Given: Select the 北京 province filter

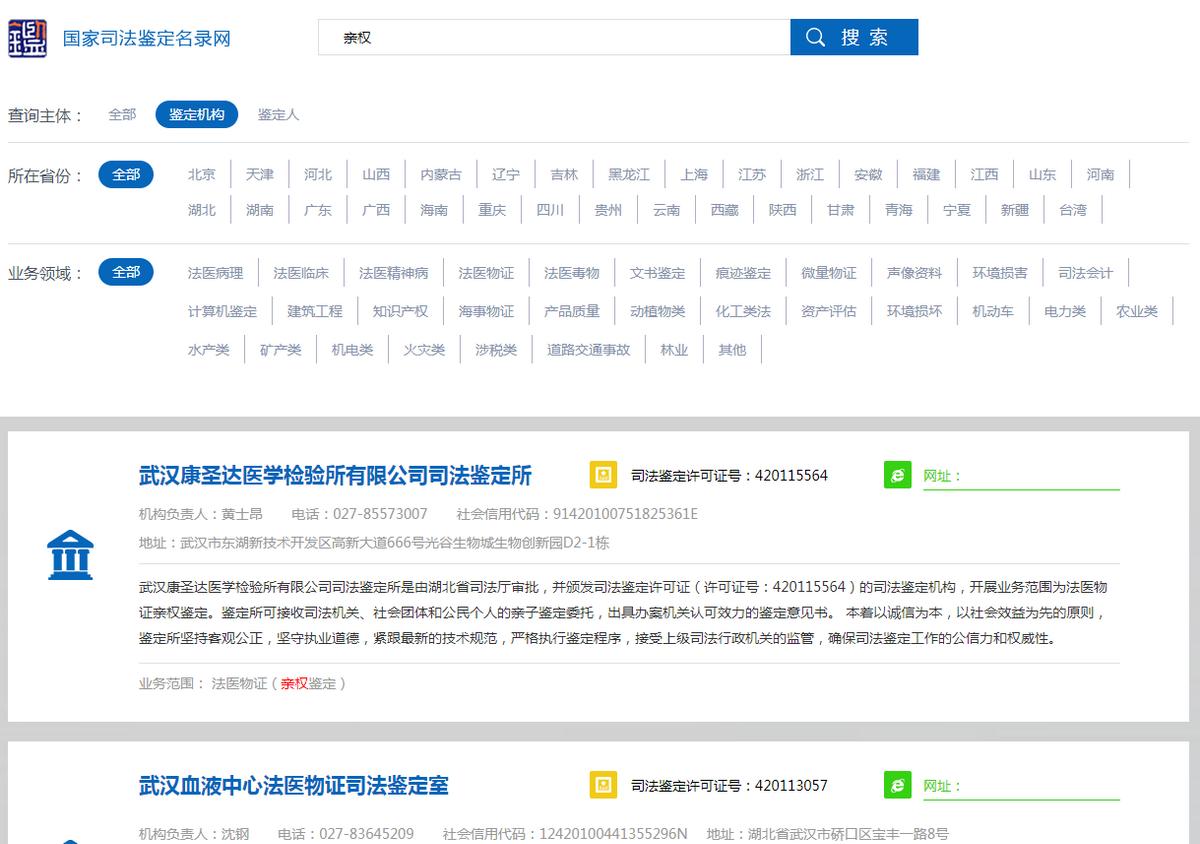Looking at the screenshot, I should point(201,174).
